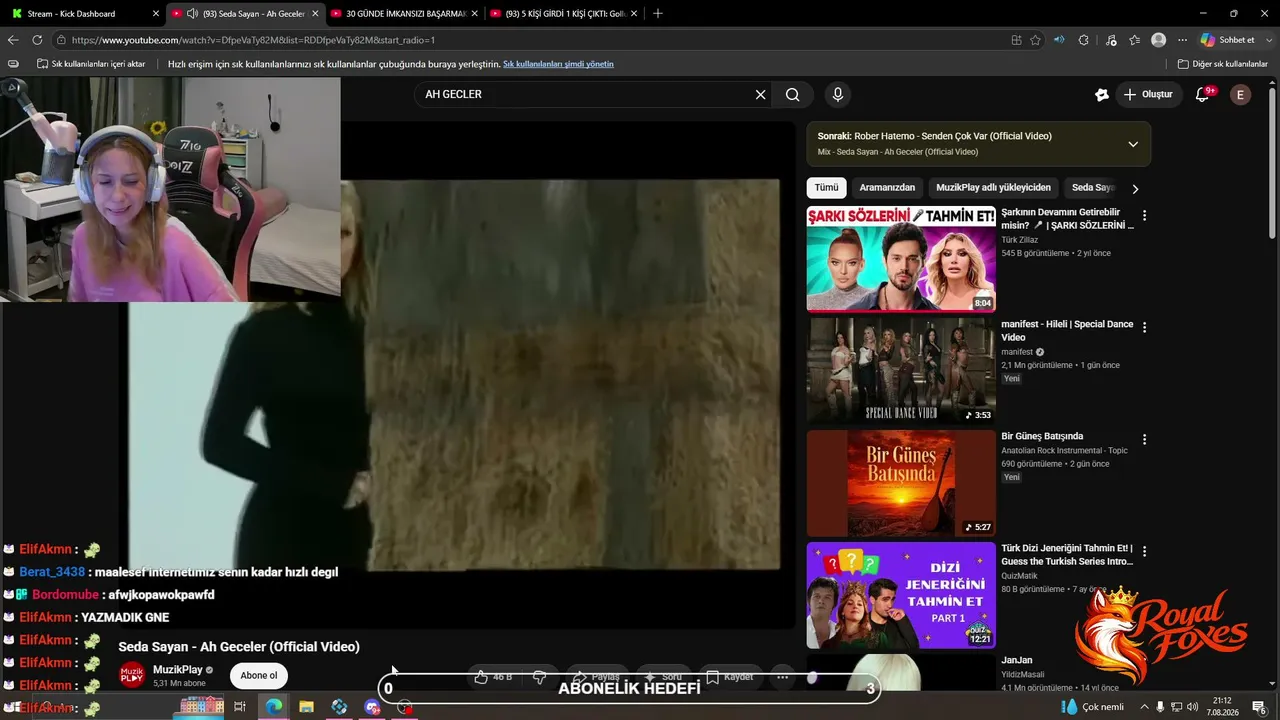The width and height of the screenshot is (1280, 720).
Task: Open taskbar clock showing 21:12
Action: click(1222, 707)
